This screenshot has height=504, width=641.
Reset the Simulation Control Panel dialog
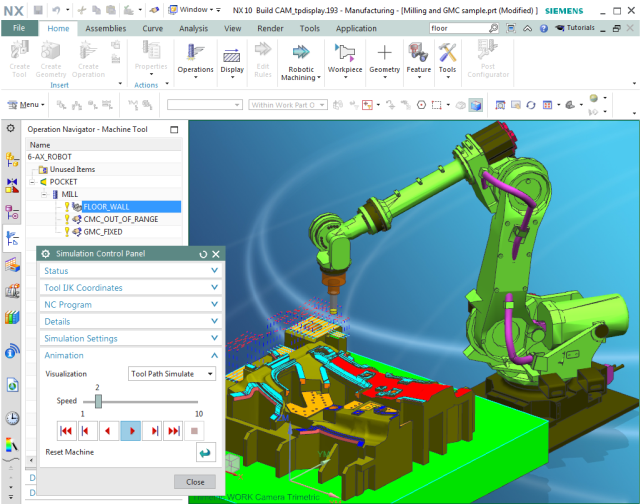coord(203,254)
